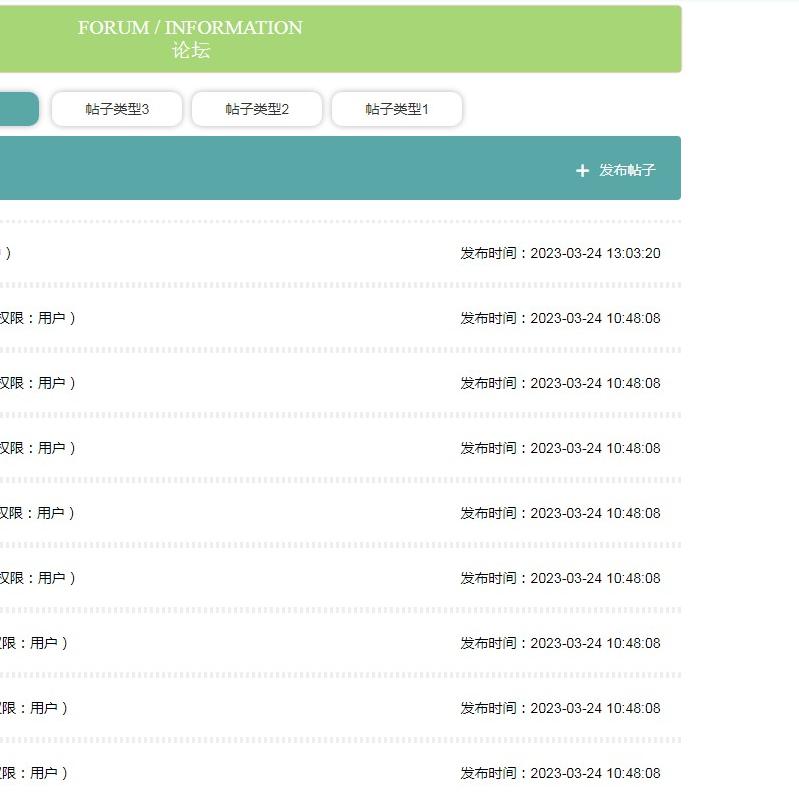The height and width of the screenshot is (799, 799).
Task: Select the 帖子类型2 tab
Action: pyautogui.click(x=257, y=109)
